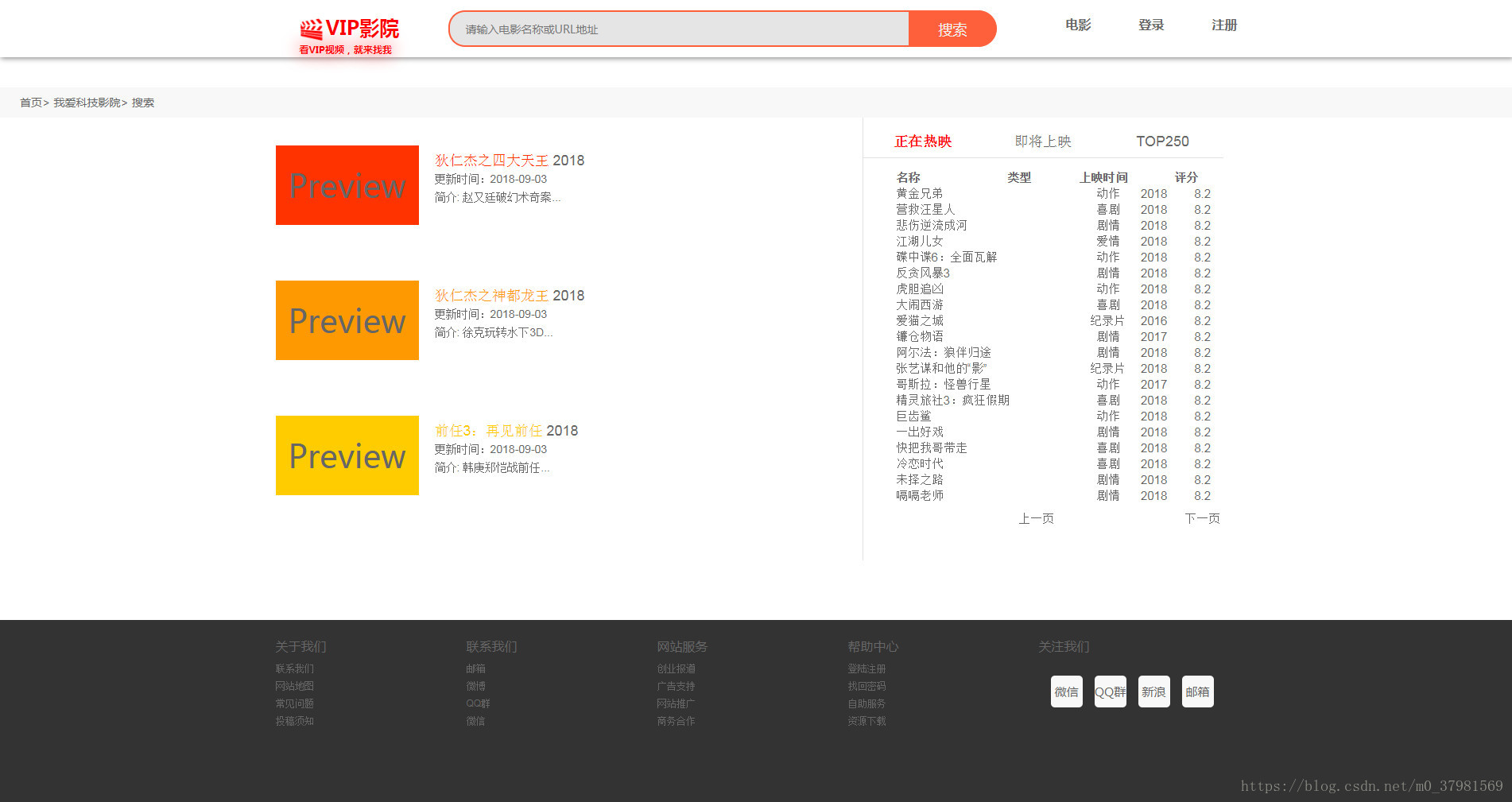
Task: Focus the movie name or URL search field
Action: click(680, 29)
